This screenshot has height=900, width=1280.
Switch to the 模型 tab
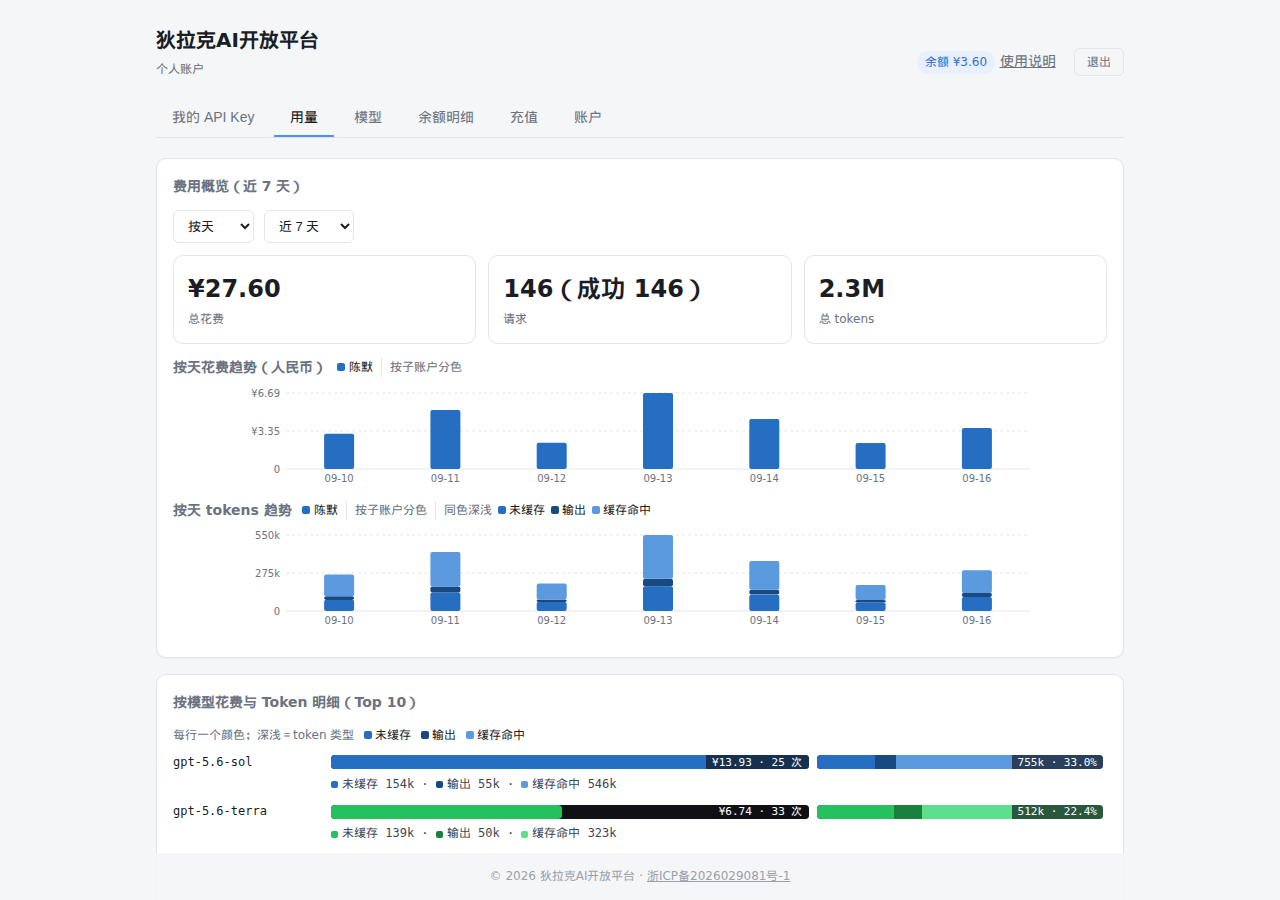(368, 117)
